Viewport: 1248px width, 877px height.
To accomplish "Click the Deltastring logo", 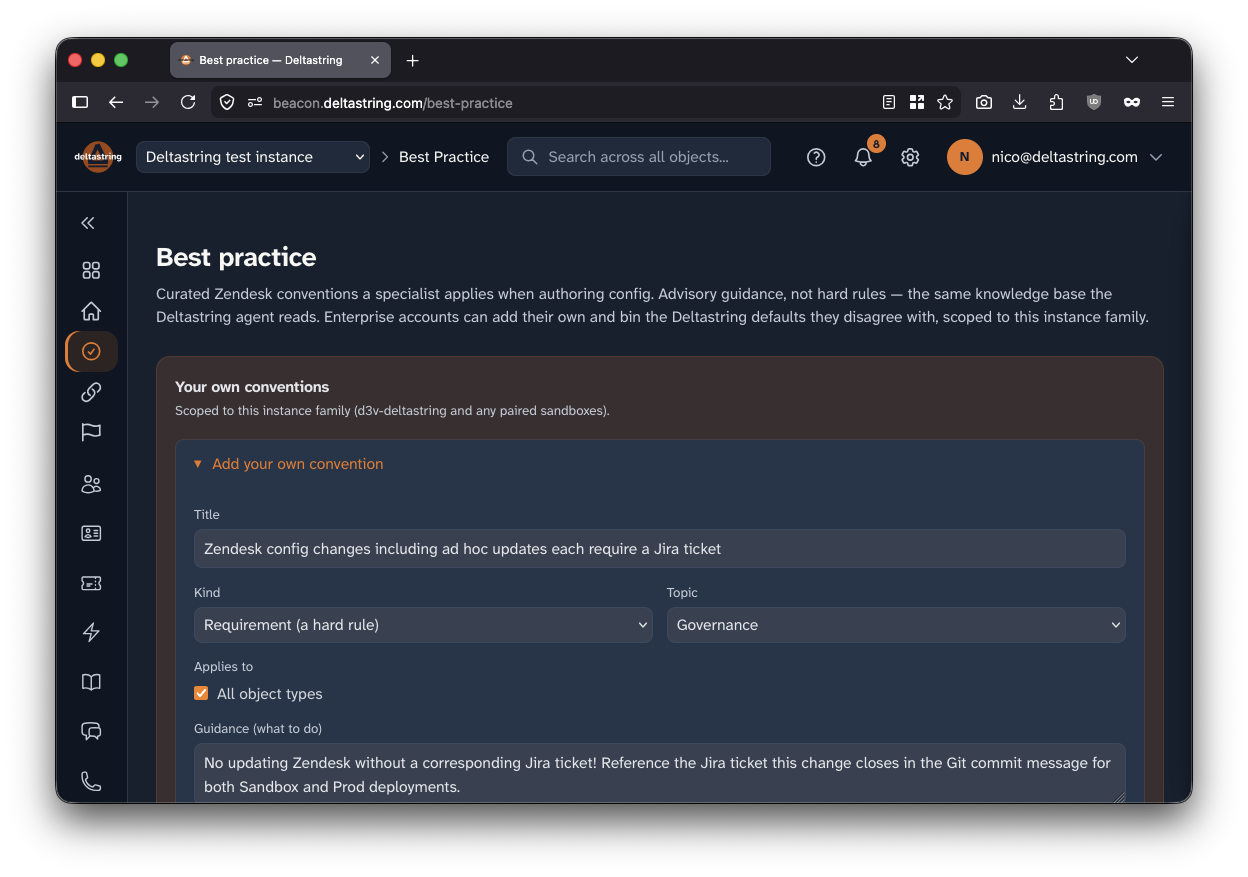I will point(98,157).
